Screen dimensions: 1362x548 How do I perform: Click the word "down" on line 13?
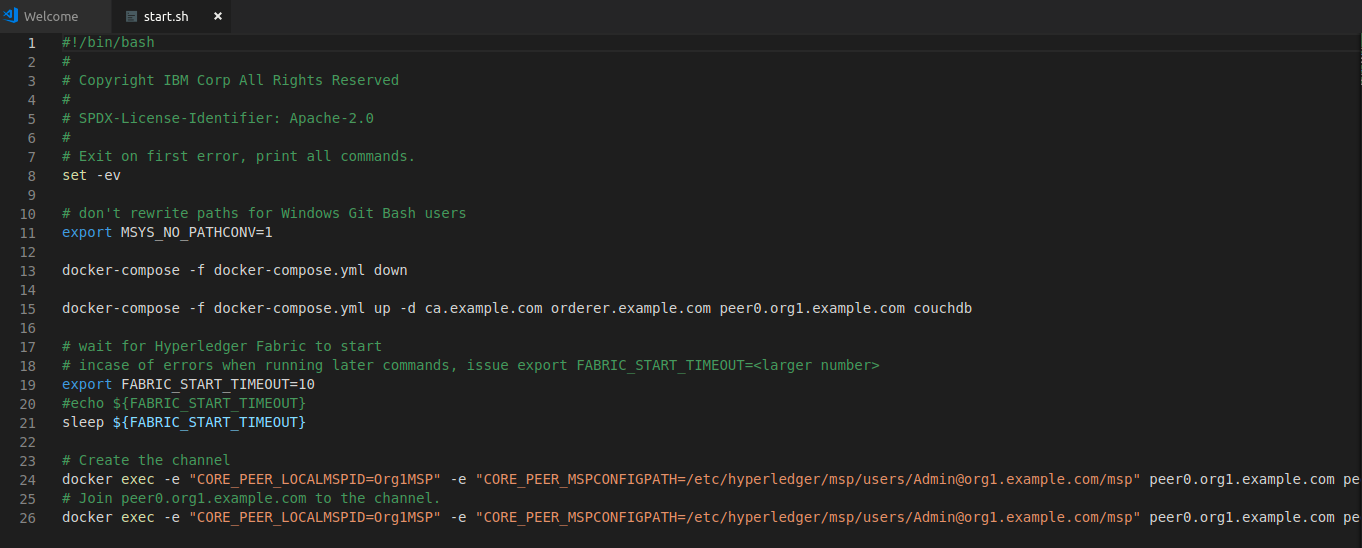391,270
